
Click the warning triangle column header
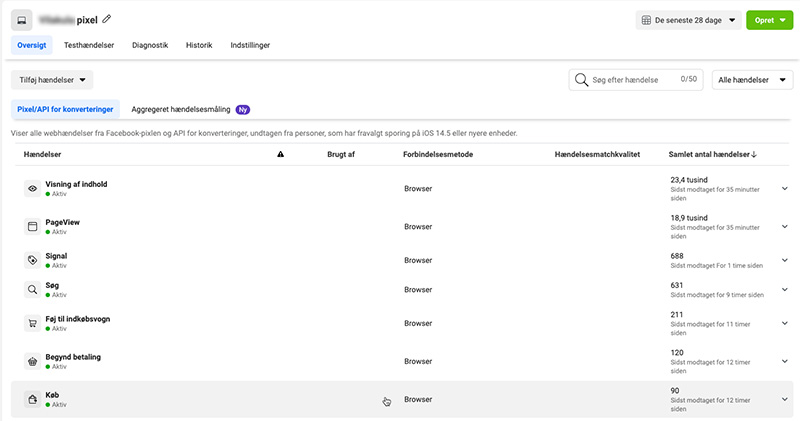(281, 155)
